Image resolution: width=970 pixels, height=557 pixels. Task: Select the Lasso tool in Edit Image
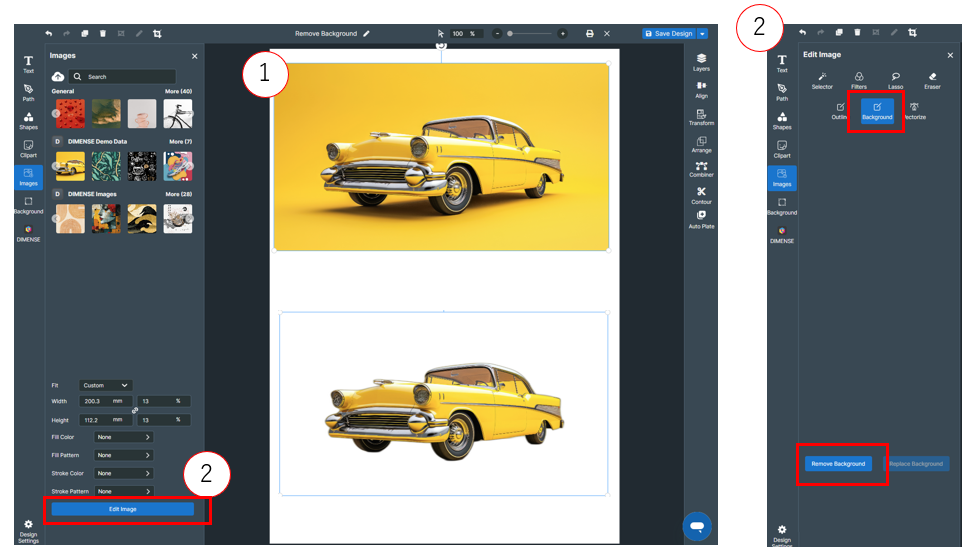tap(895, 79)
